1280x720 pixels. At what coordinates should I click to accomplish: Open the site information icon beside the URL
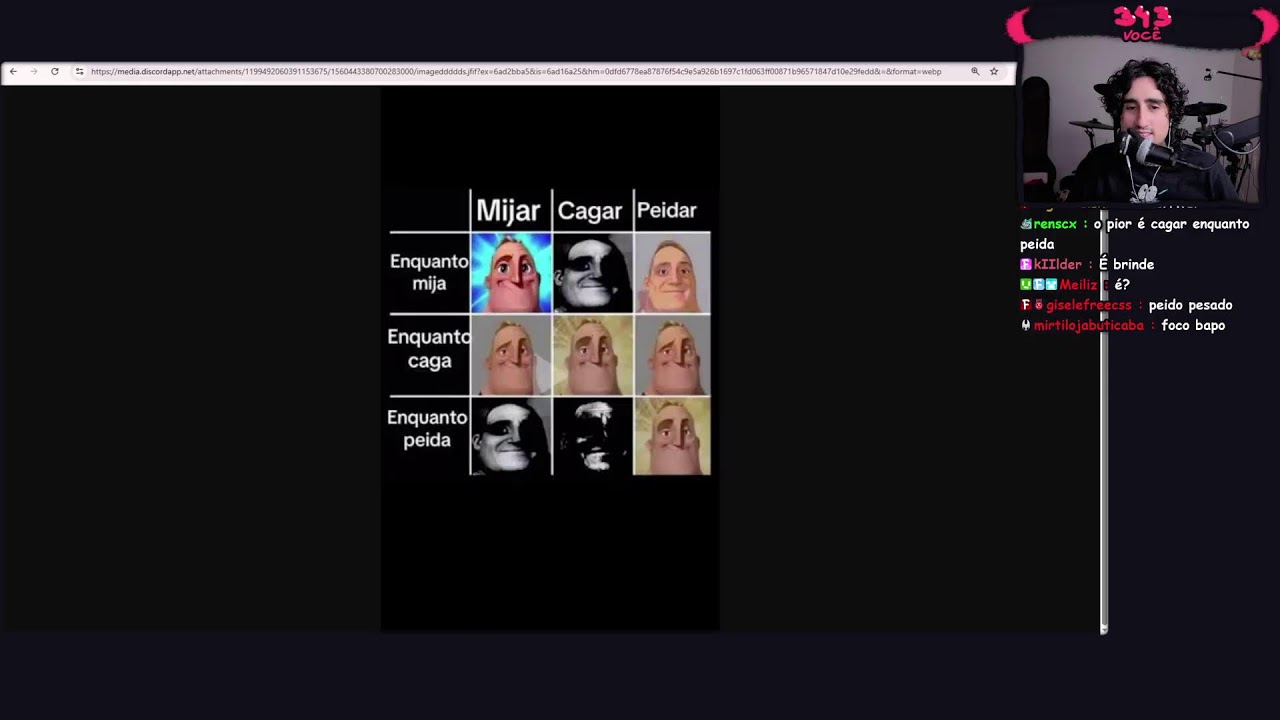pos(79,72)
